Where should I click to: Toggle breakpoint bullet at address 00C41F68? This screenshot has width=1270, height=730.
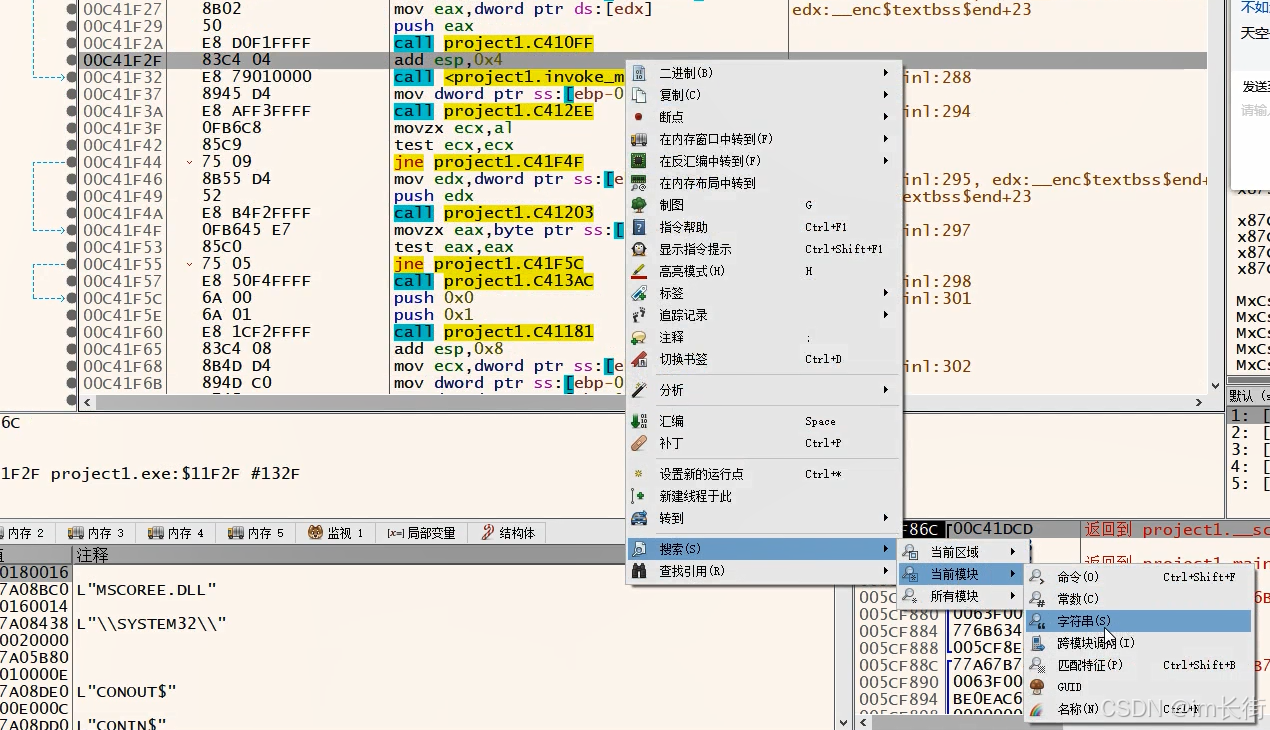[71, 366]
